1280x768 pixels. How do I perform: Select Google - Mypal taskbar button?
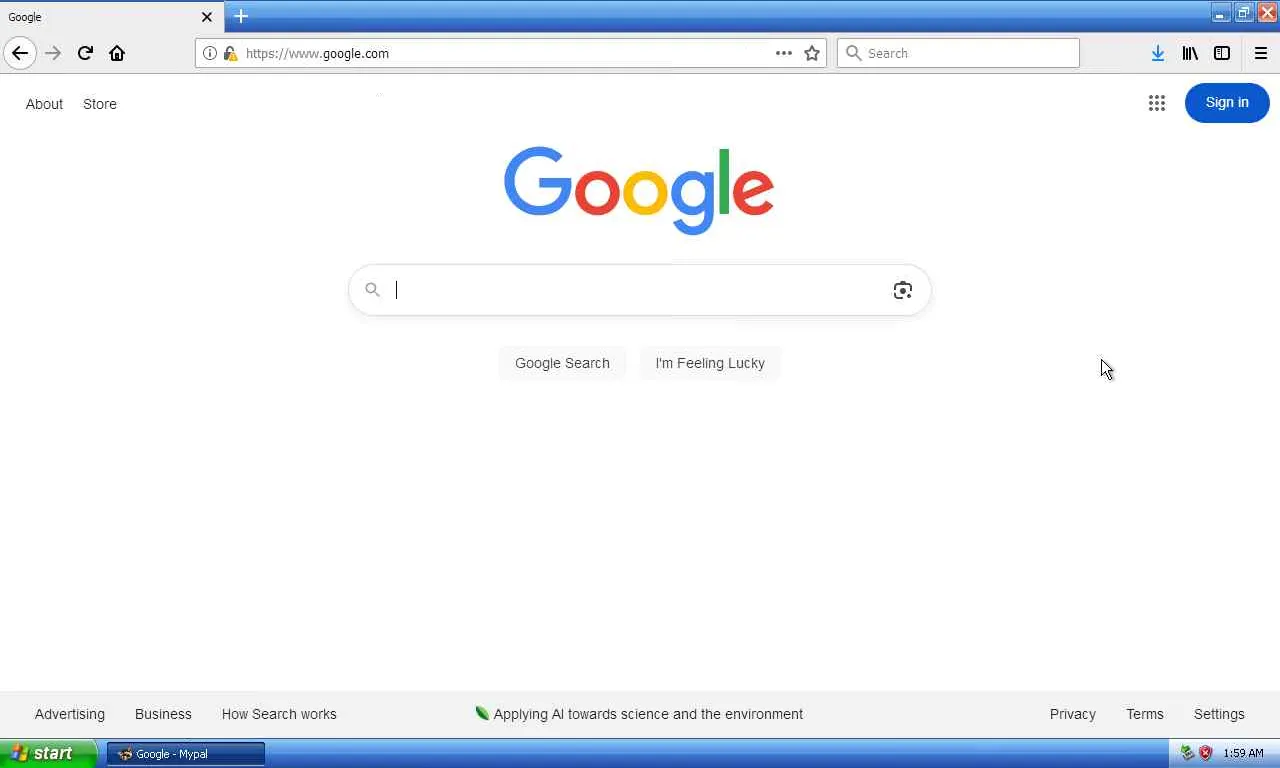[186, 754]
